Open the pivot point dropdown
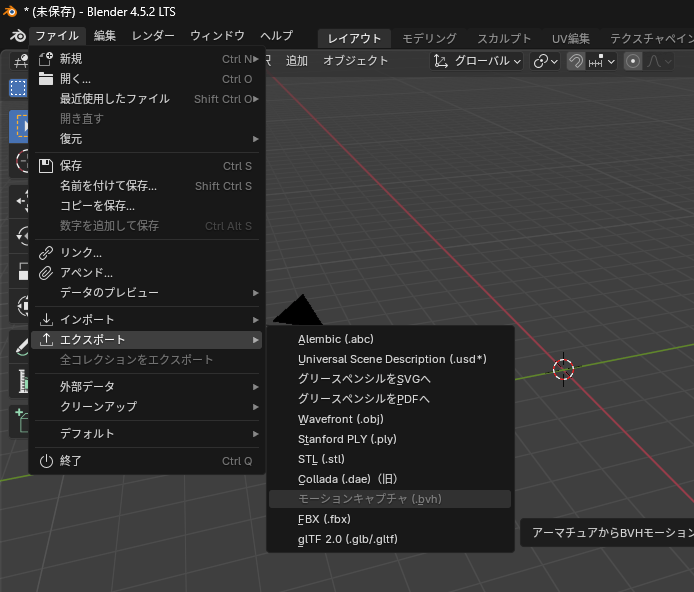 point(545,61)
